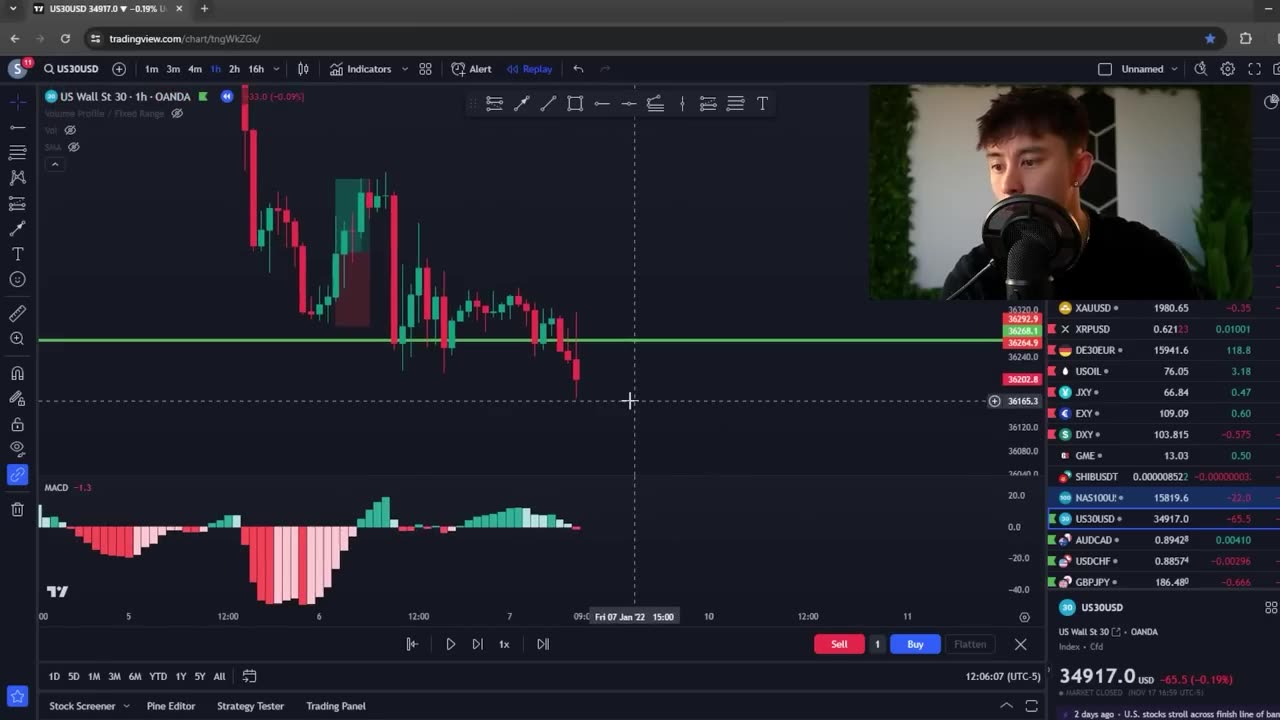The width and height of the screenshot is (1280, 720).
Task: Expand the timeframe dropdown arrow
Action: [276, 69]
